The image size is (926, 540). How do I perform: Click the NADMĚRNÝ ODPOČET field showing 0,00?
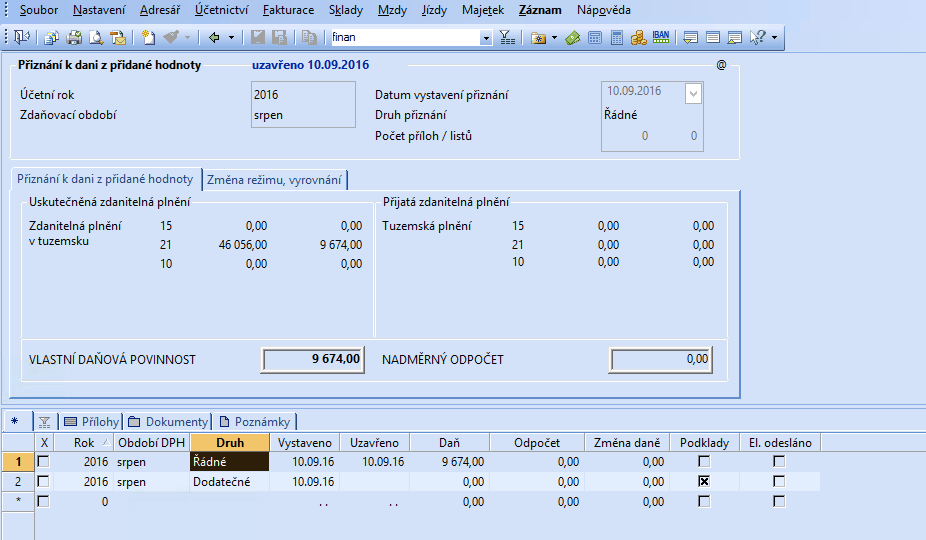tap(661, 359)
